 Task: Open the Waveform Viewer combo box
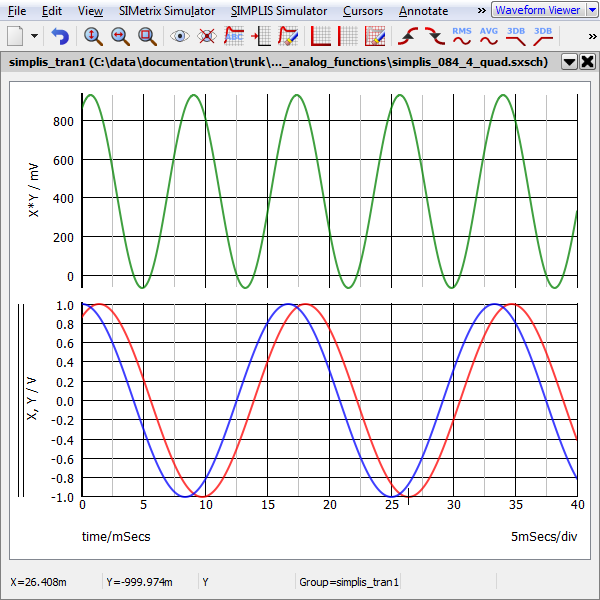541,10
